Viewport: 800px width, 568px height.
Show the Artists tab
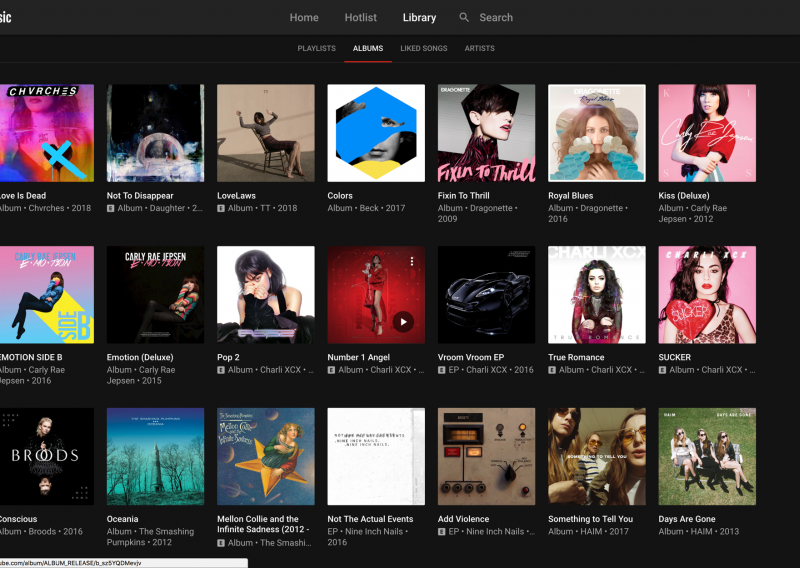click(480, 48)
